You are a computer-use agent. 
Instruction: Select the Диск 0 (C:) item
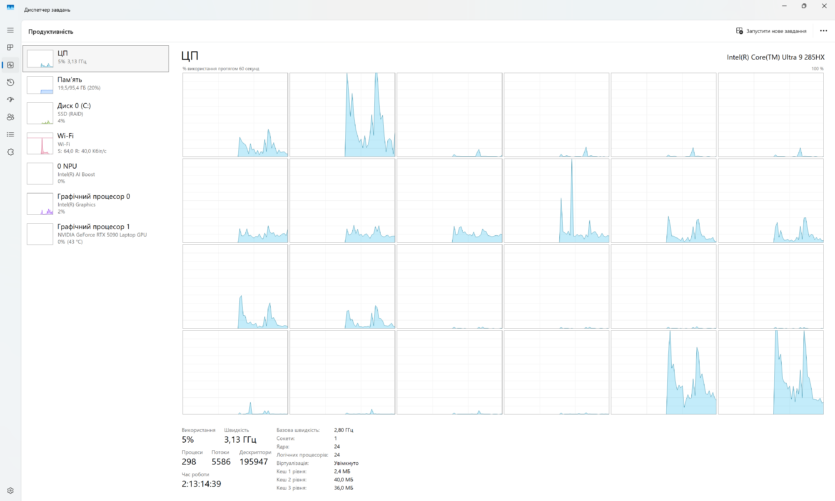coord(95,113)
